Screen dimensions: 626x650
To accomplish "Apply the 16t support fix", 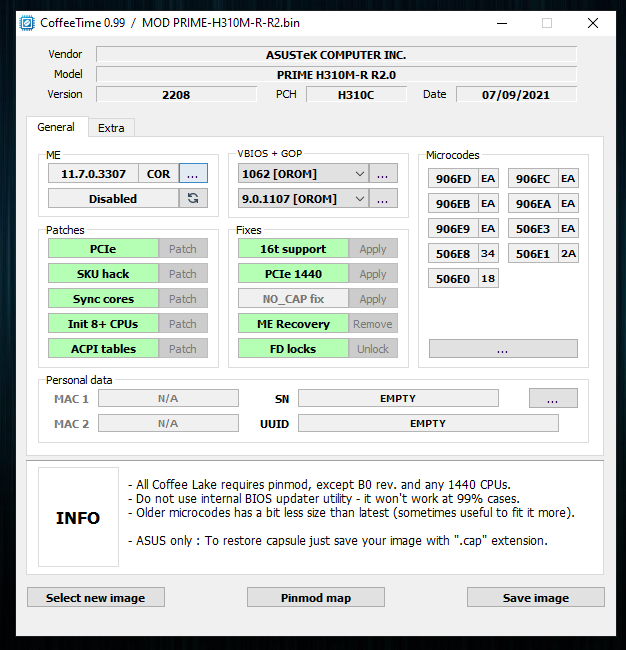I will pyautogui.click(x=373, y=249).
